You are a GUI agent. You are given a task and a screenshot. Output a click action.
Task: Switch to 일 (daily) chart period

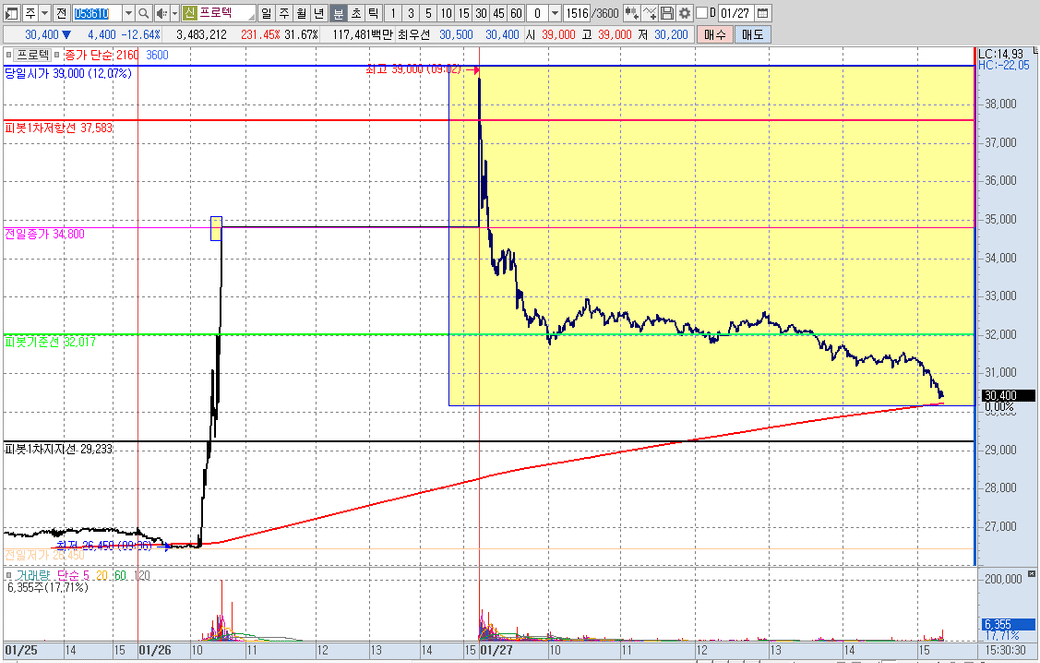tap(265, 13)
